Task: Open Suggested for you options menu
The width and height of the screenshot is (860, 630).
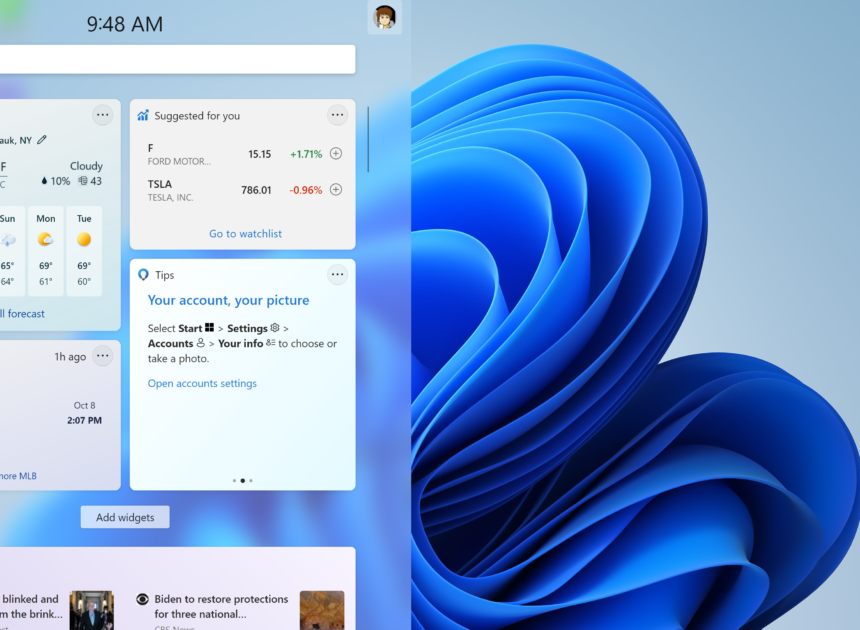Action: pyautogui.click(x=337, y=115)
